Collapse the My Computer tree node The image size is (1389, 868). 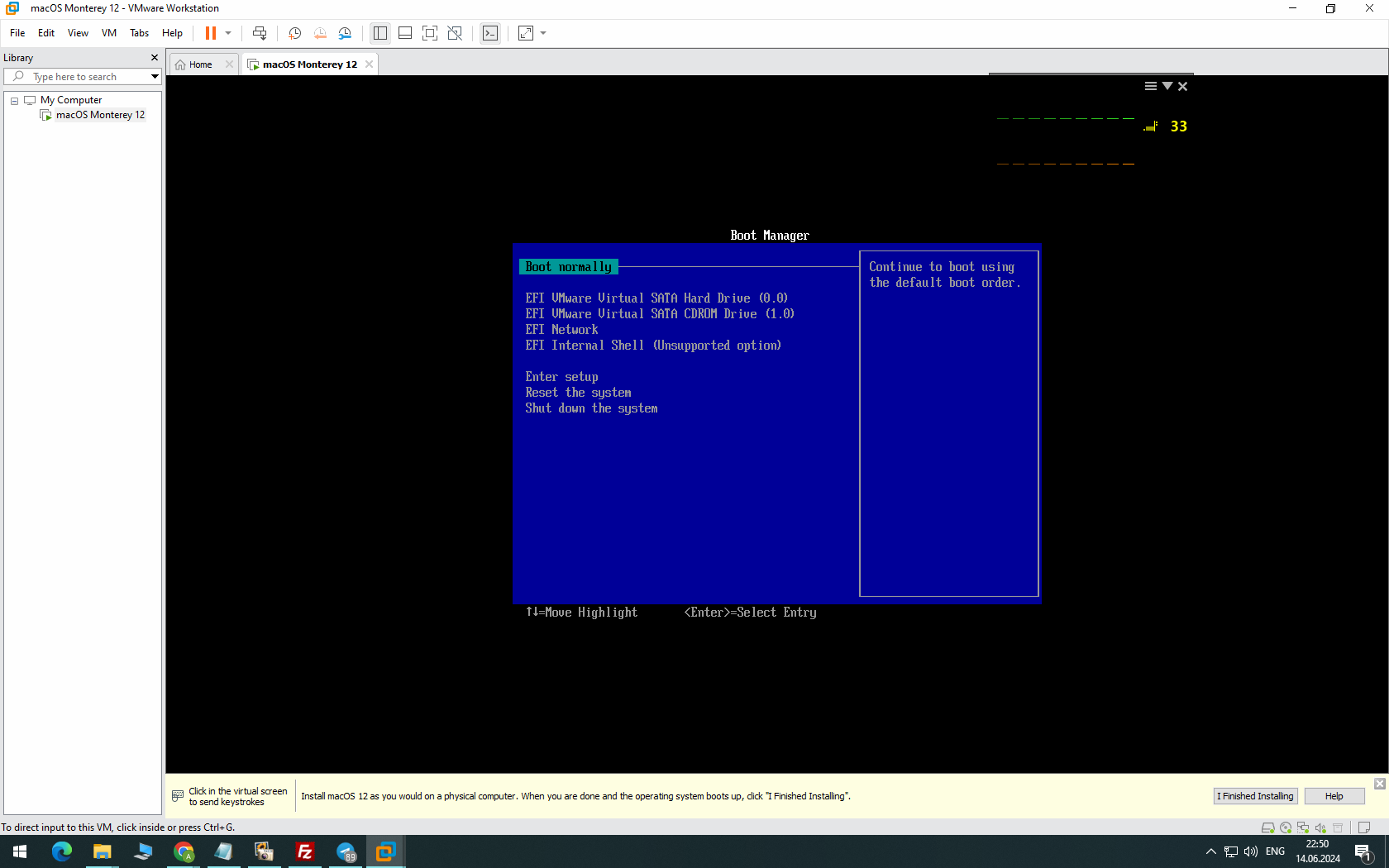(14, 100)
